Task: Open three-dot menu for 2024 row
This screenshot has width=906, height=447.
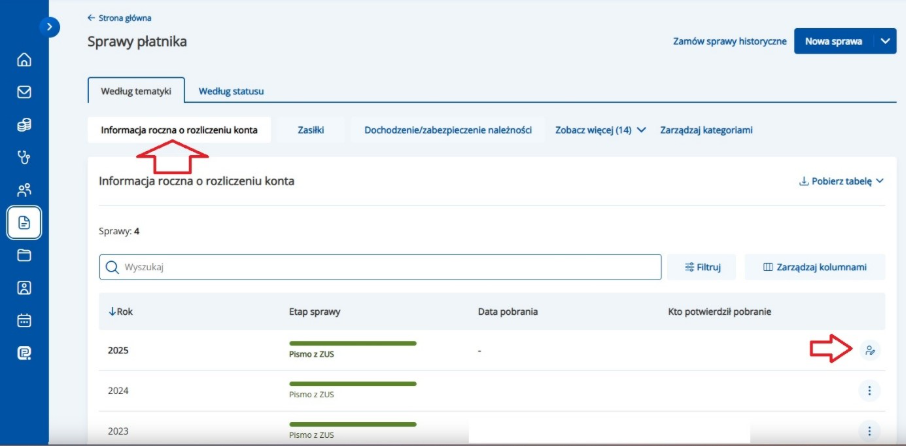Action: pos(869,391)
